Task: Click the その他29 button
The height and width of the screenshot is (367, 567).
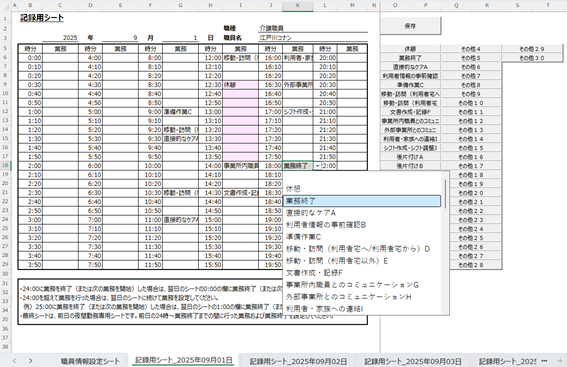Action: click(532, 49)
